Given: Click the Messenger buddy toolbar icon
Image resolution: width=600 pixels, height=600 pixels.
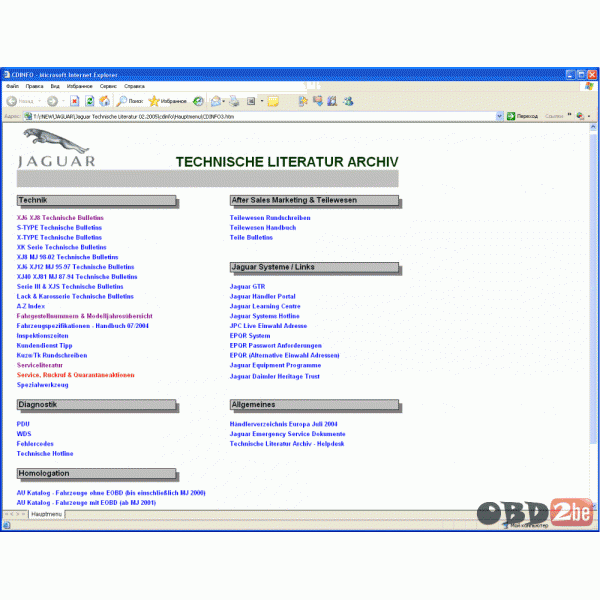Looking at the screenshot, I should tap(348, 101).
